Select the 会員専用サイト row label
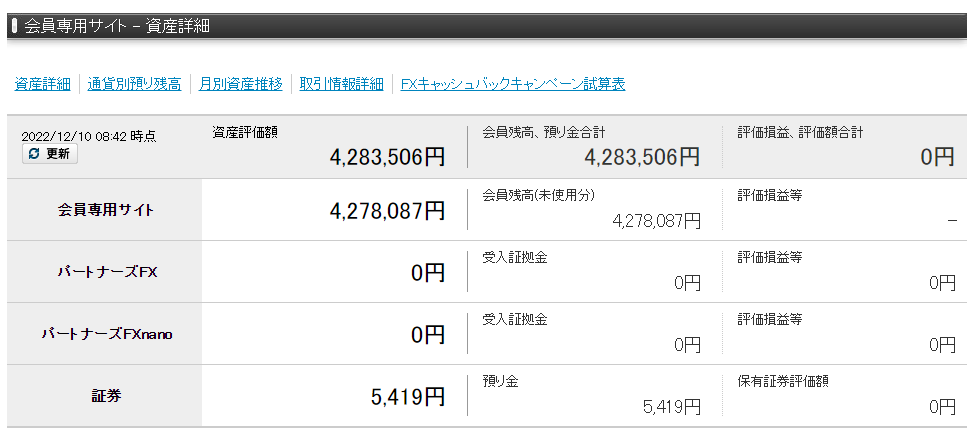 [106, 210]
